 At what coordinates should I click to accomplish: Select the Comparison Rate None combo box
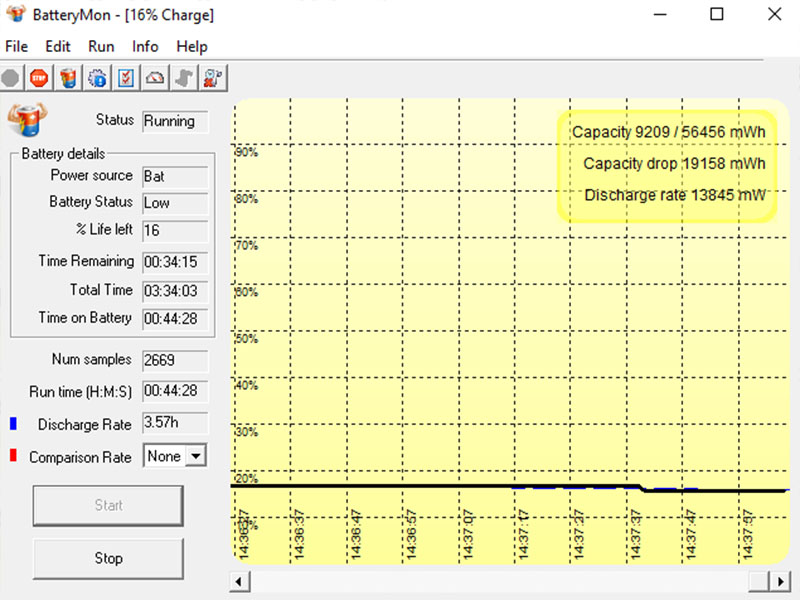tap(174, 456)
